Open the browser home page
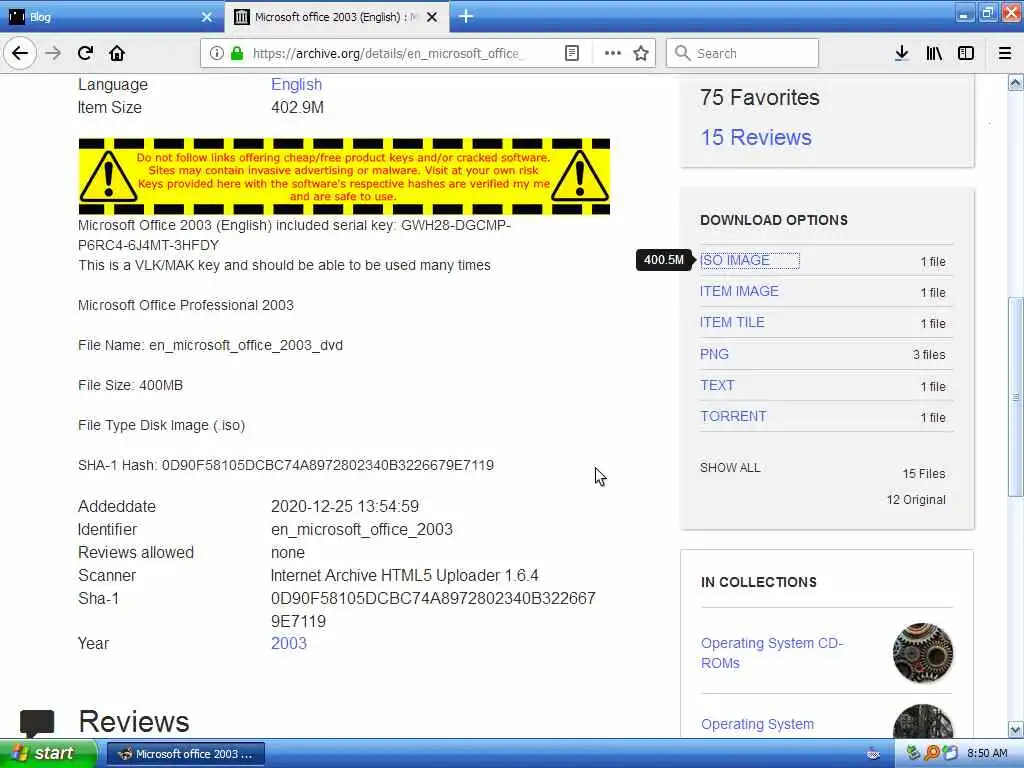This screenshot has height=768, width=1024. tap(117, 53)
